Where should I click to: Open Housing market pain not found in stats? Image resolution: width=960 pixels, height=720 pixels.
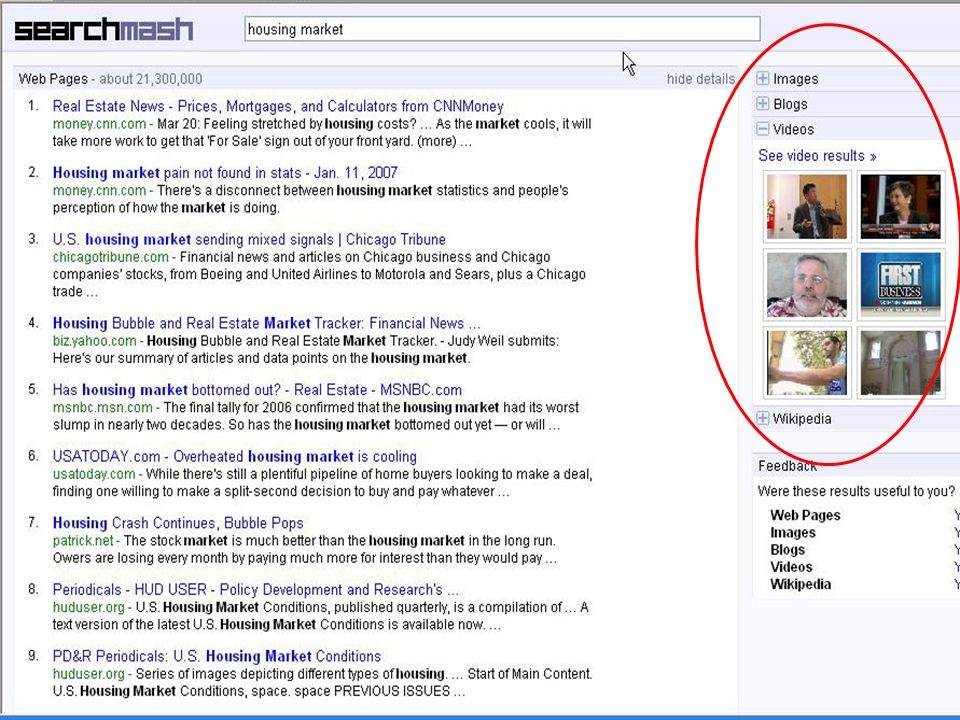tap(225, 173)
